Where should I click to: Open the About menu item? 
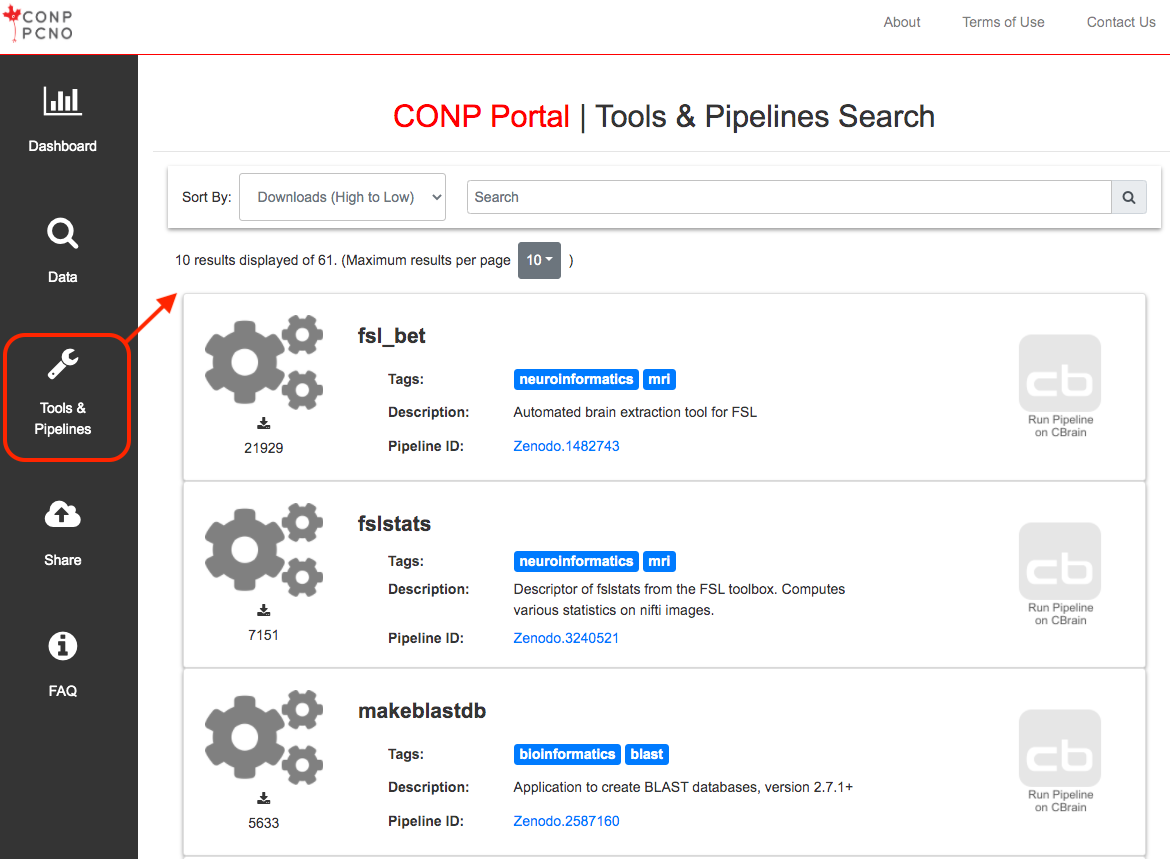pyautogui.click(x=901, y=22)
